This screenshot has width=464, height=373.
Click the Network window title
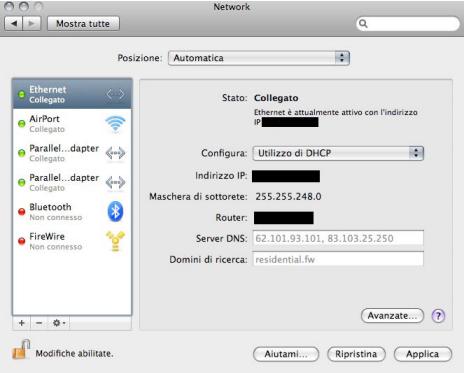(x=232, y=7)
